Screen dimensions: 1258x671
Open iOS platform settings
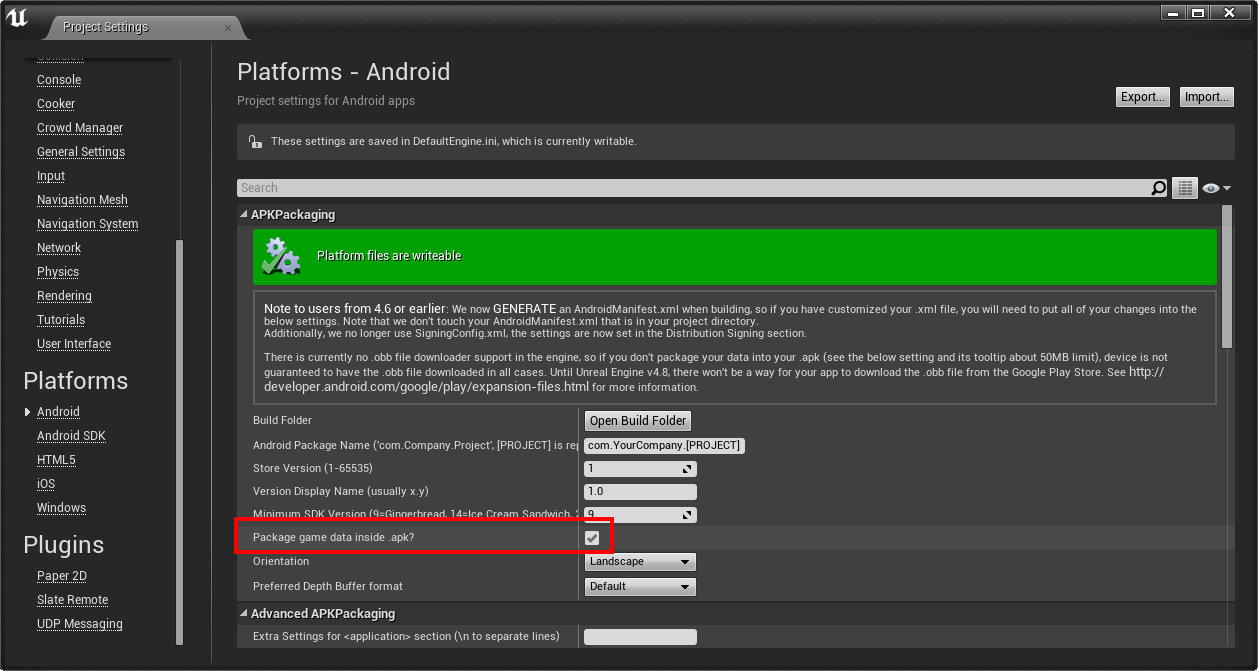[x=46, y=484]
